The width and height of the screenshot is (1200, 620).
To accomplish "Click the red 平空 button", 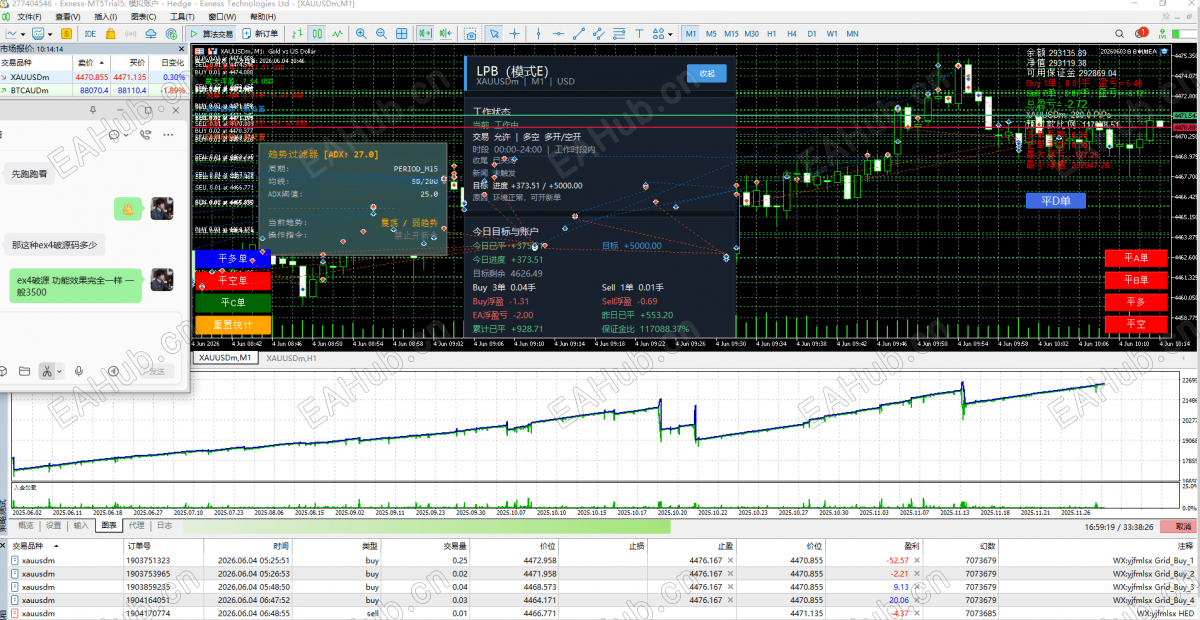I will [x=1134, y=324].
